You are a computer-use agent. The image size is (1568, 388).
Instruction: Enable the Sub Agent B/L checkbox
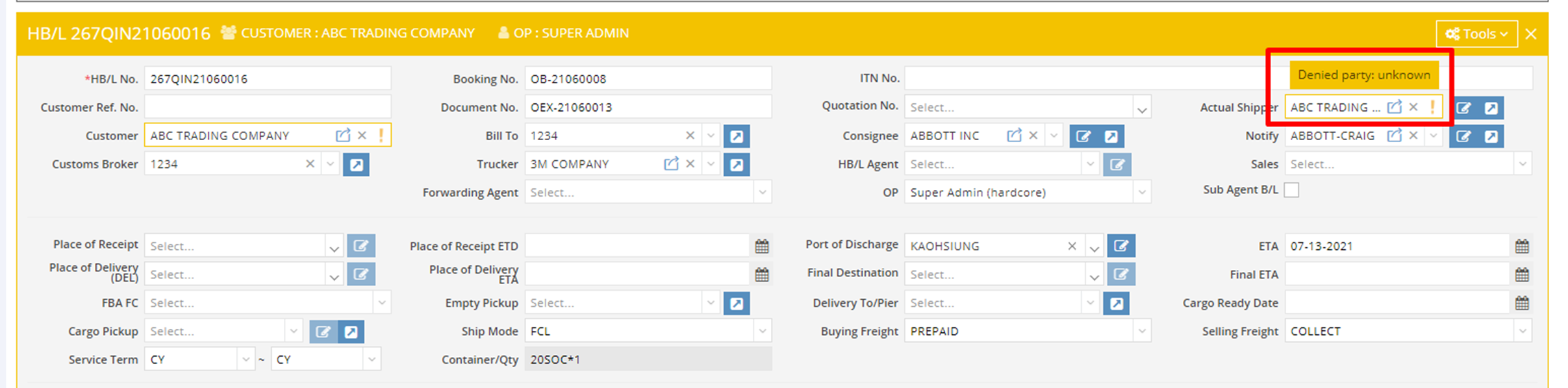(1292, 190)
